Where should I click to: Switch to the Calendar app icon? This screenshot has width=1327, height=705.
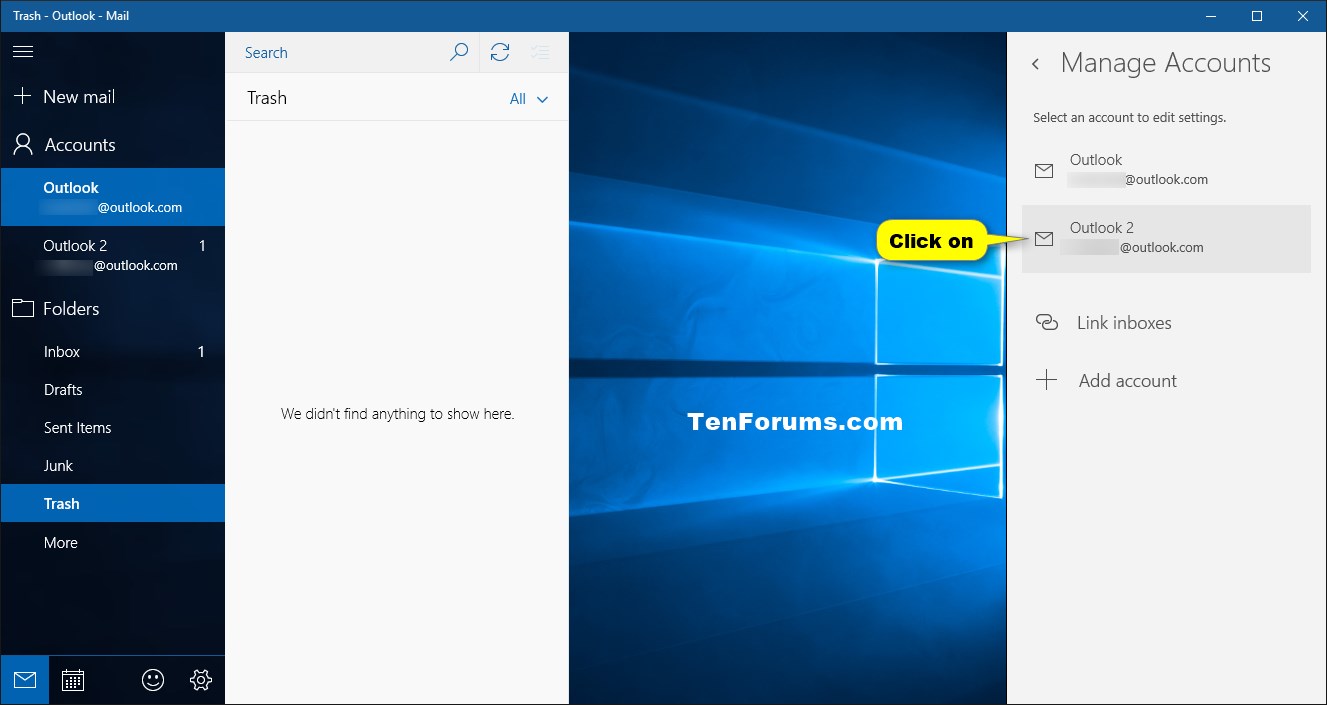pos(73,680)
